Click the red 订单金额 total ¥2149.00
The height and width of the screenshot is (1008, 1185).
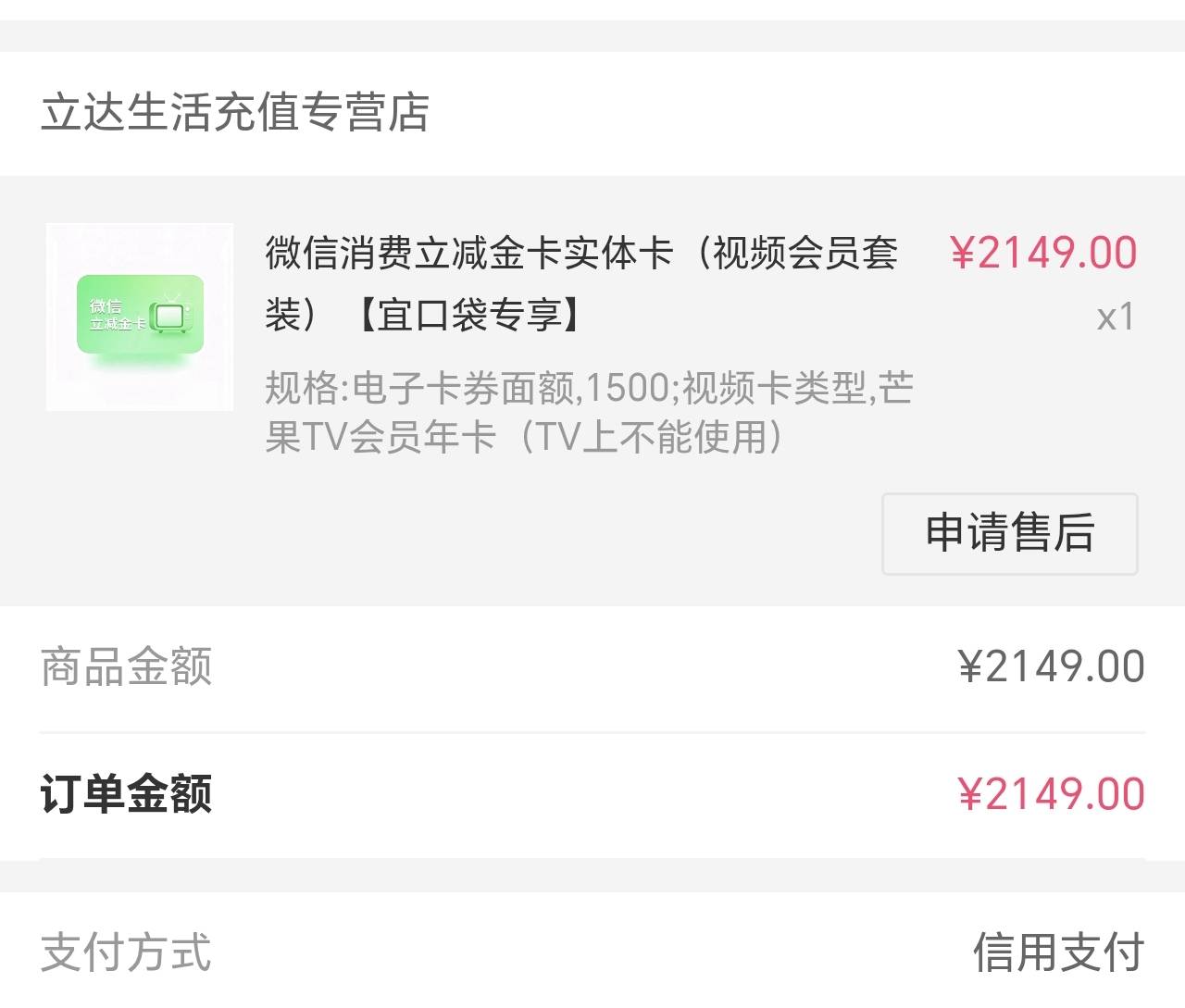pyautogui.click(x=1051, y=794)
